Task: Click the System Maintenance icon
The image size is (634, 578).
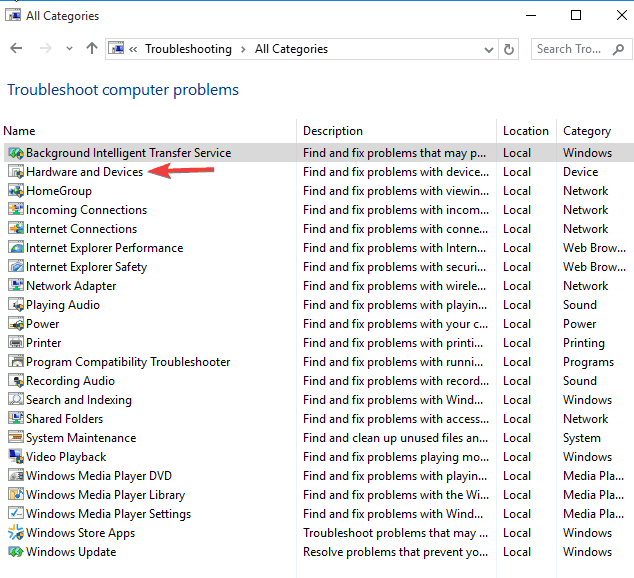Action: tap(16, 438)
